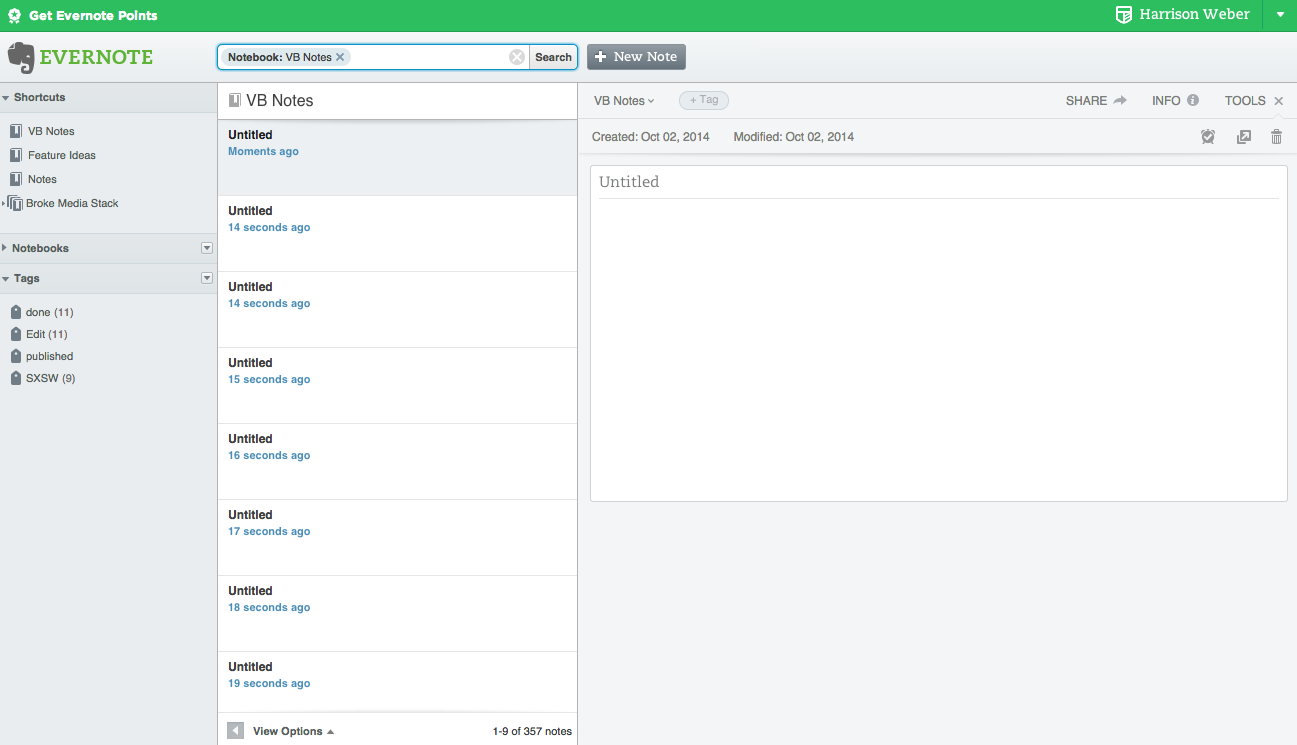Click the Harrison Weber account name

[1194, 15]
